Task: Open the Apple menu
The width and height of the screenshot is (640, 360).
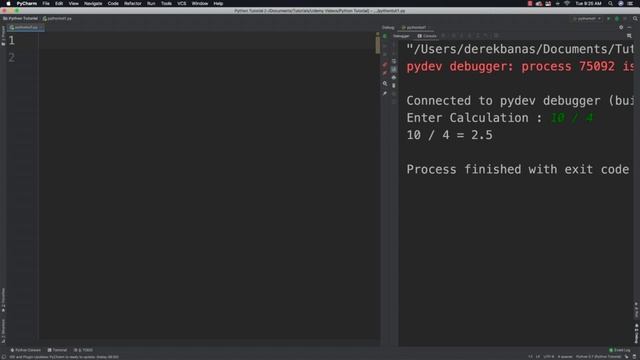Action: pos(8,3)
